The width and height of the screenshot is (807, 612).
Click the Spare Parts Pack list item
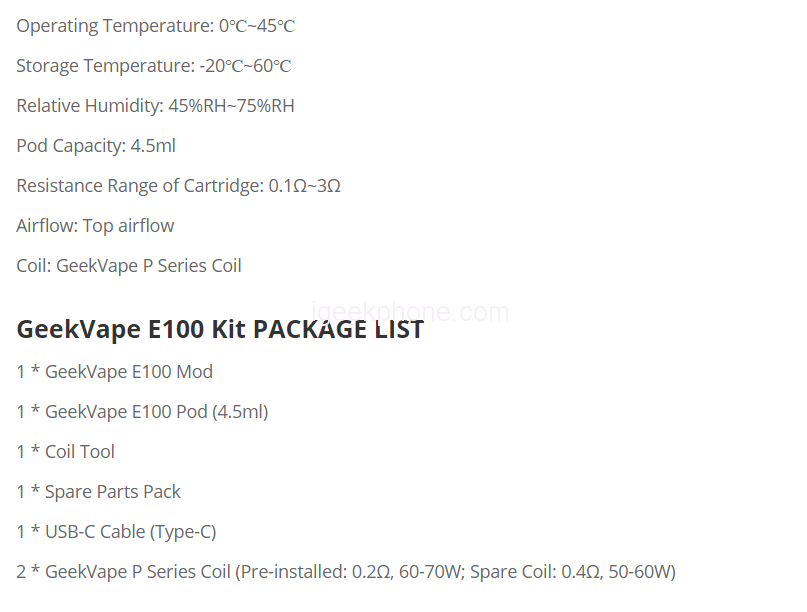pos(99,492)
